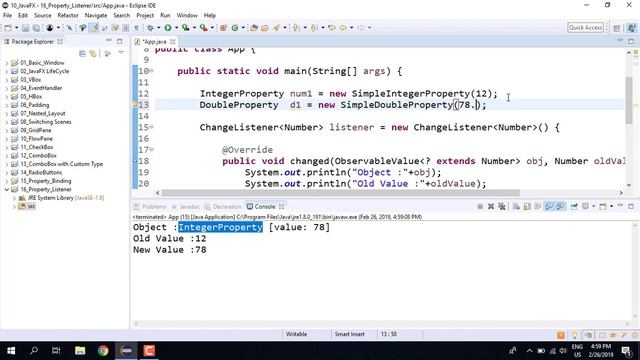Maximize the Console view panel
Viewport: 640px width, 360px height.
tap(631, 207)
